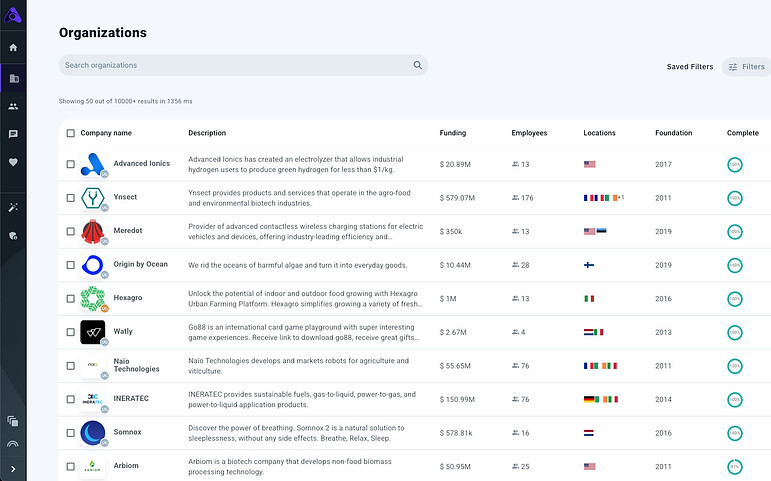Select the Meredot row checkbox
This screenshot has width=771, height=481.
click(71, 231)
